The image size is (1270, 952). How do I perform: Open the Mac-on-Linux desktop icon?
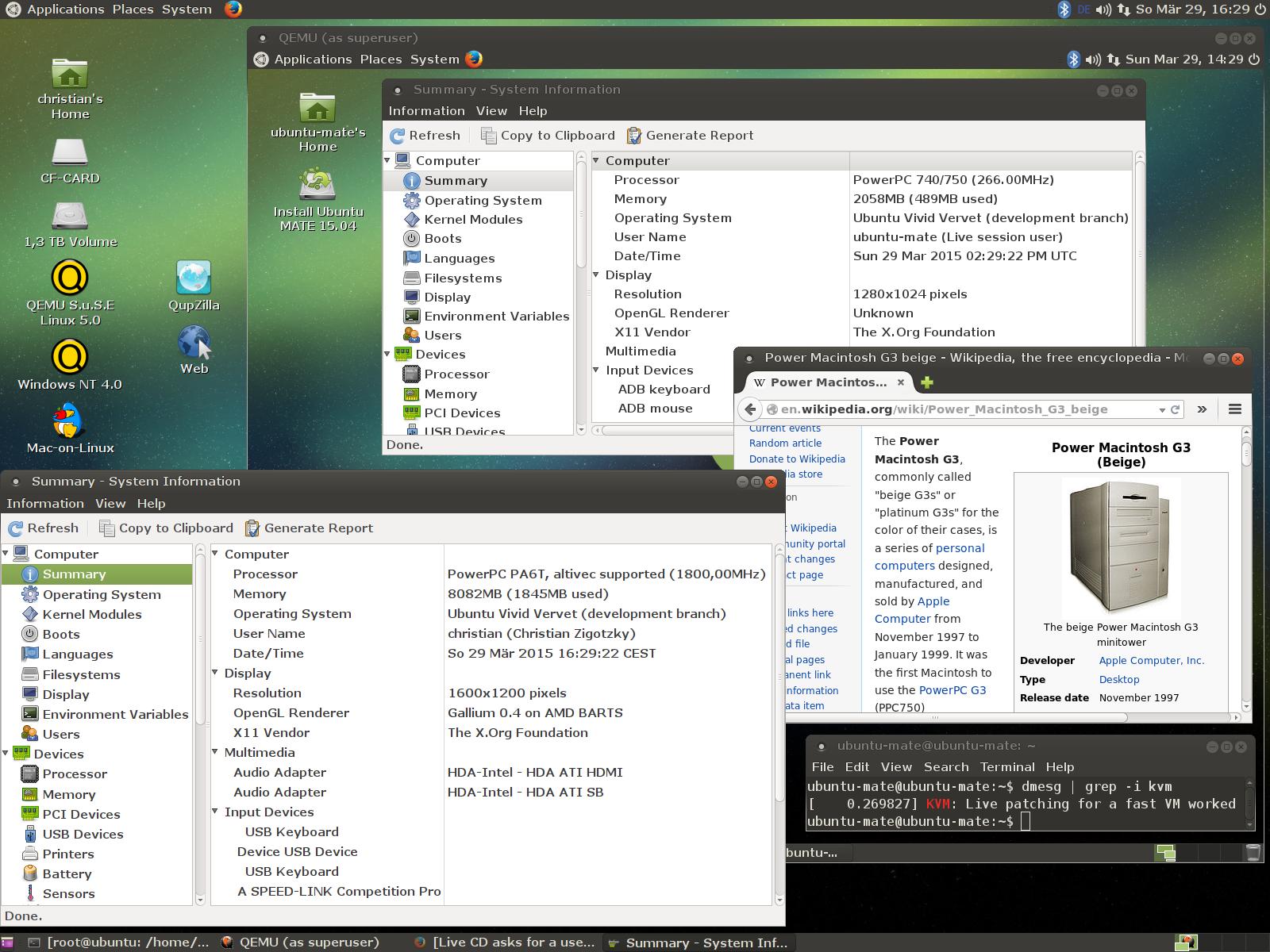[x=70, y=421]
